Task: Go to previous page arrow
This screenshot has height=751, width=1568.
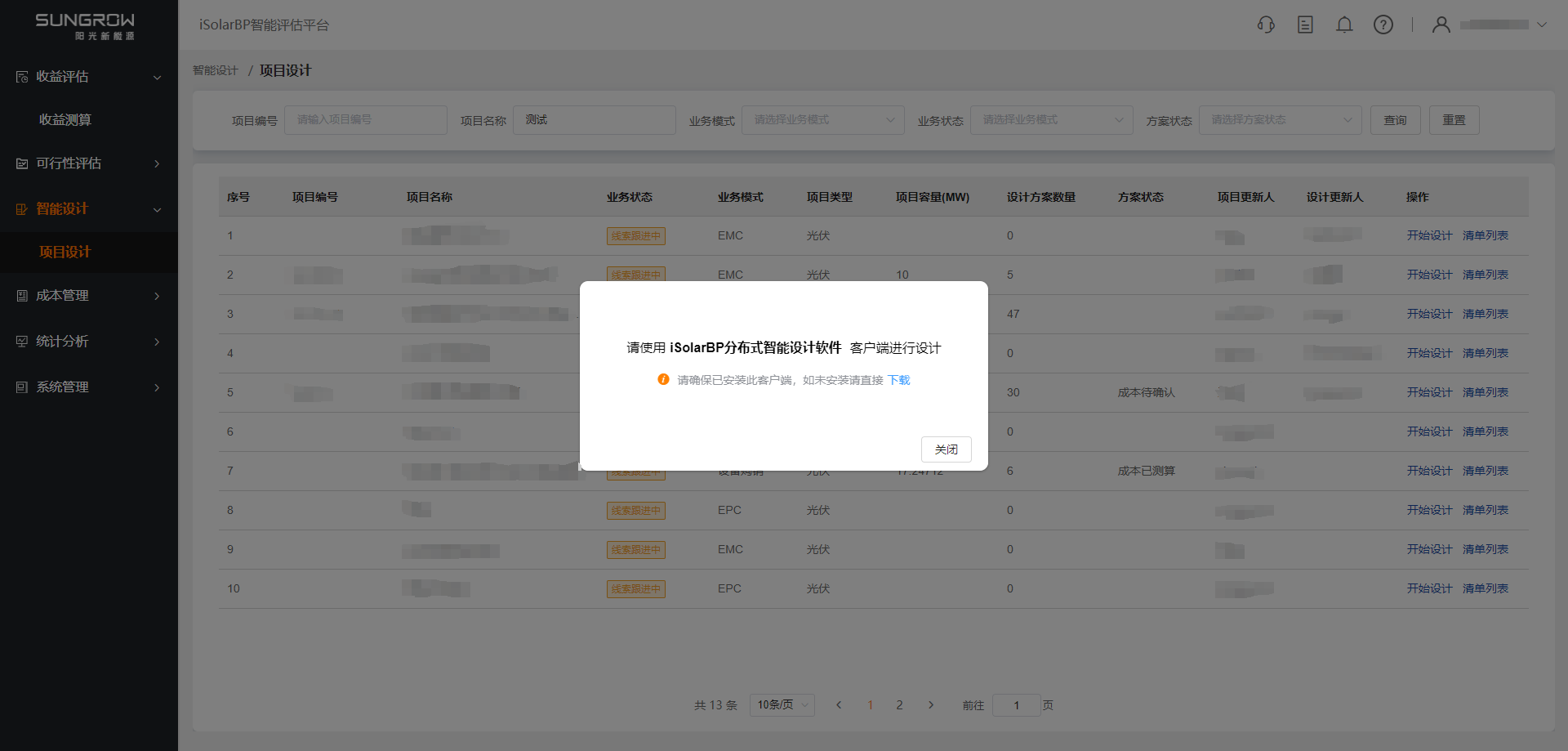Action: pyautogui.click(x=839, y=705)
